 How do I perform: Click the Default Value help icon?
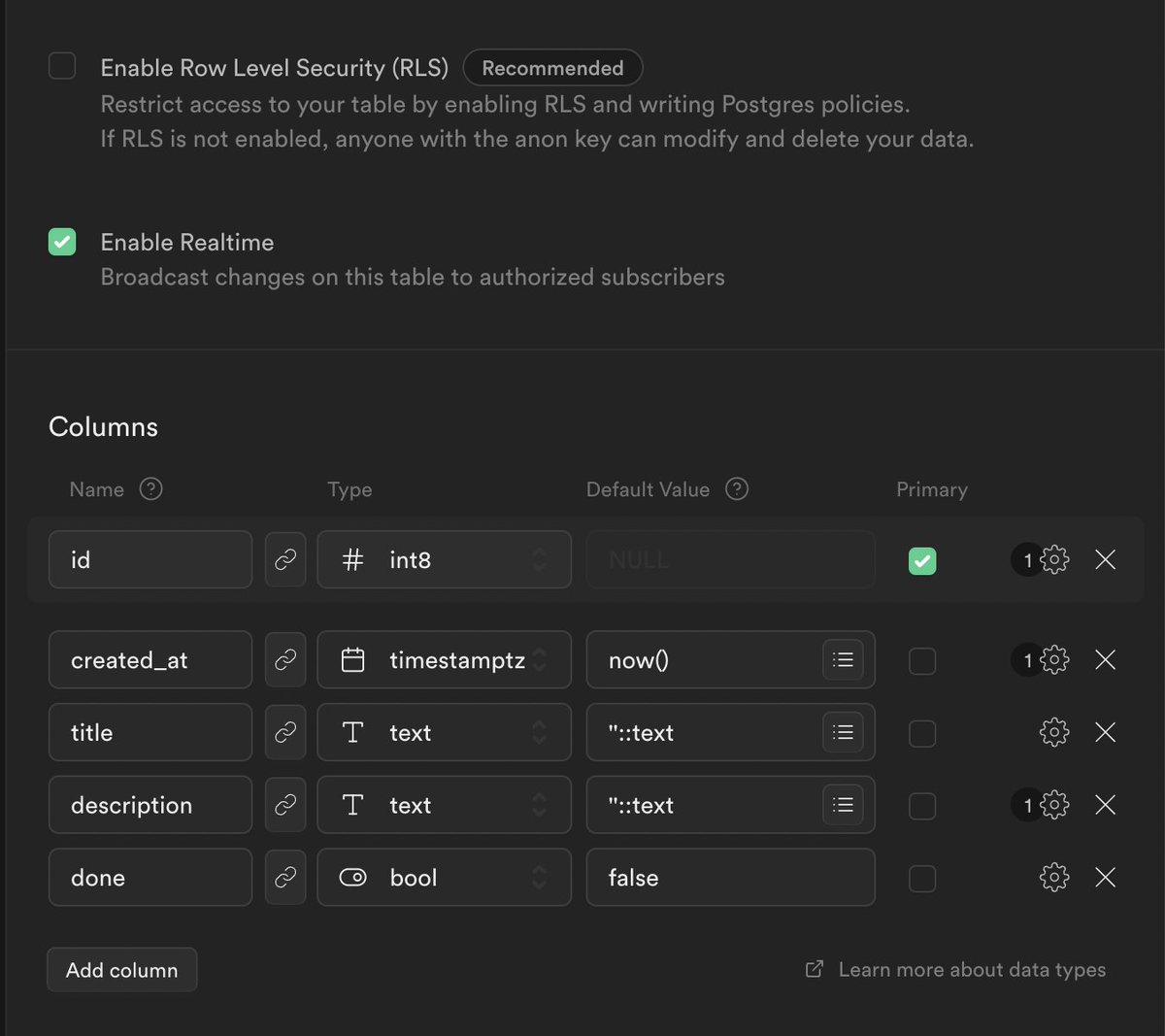click(737, 488)
